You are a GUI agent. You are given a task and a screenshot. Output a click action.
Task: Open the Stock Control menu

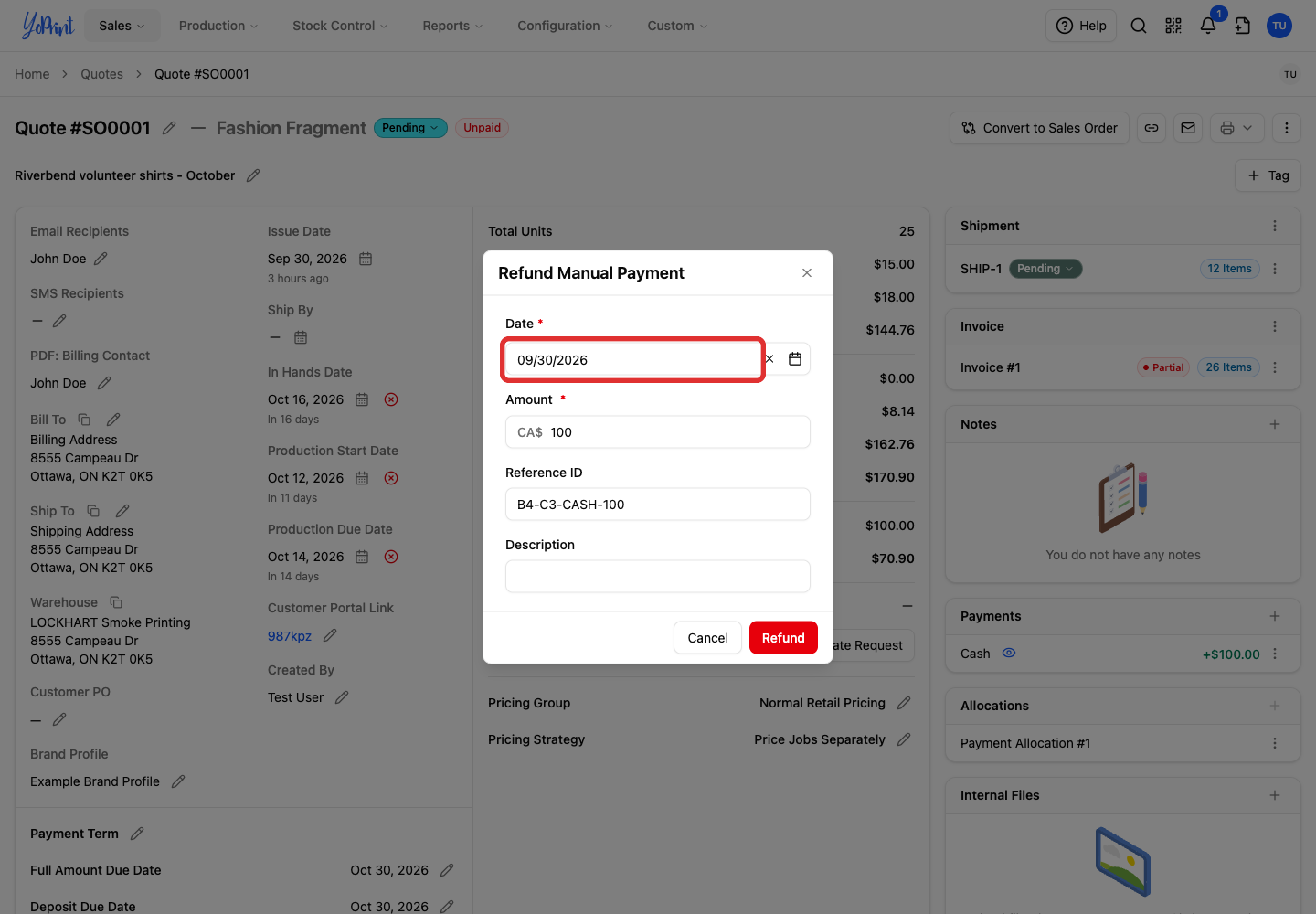click(x=340, y=26)
